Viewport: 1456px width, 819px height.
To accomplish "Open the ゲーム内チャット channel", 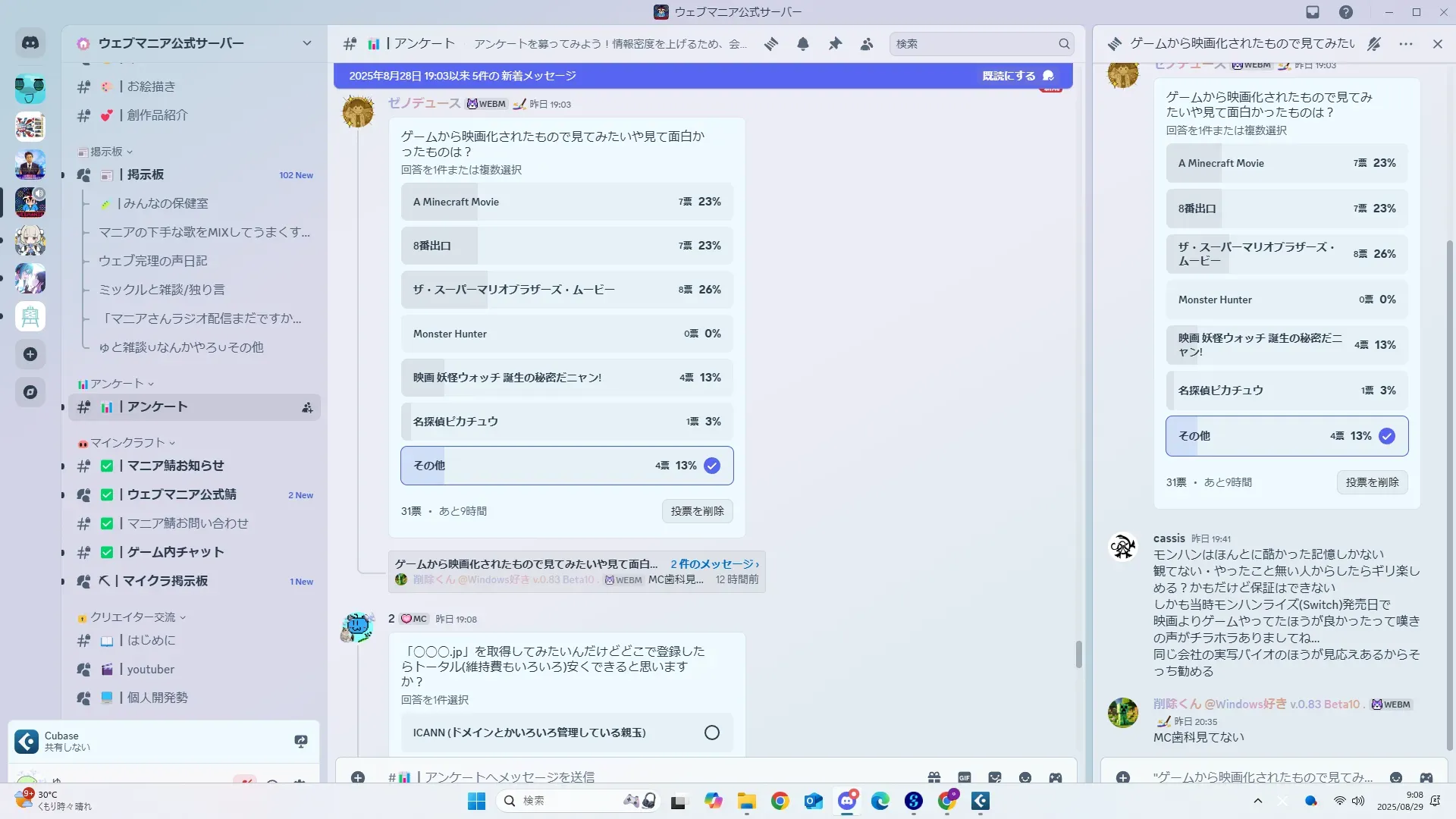I will tap(175, 552).
